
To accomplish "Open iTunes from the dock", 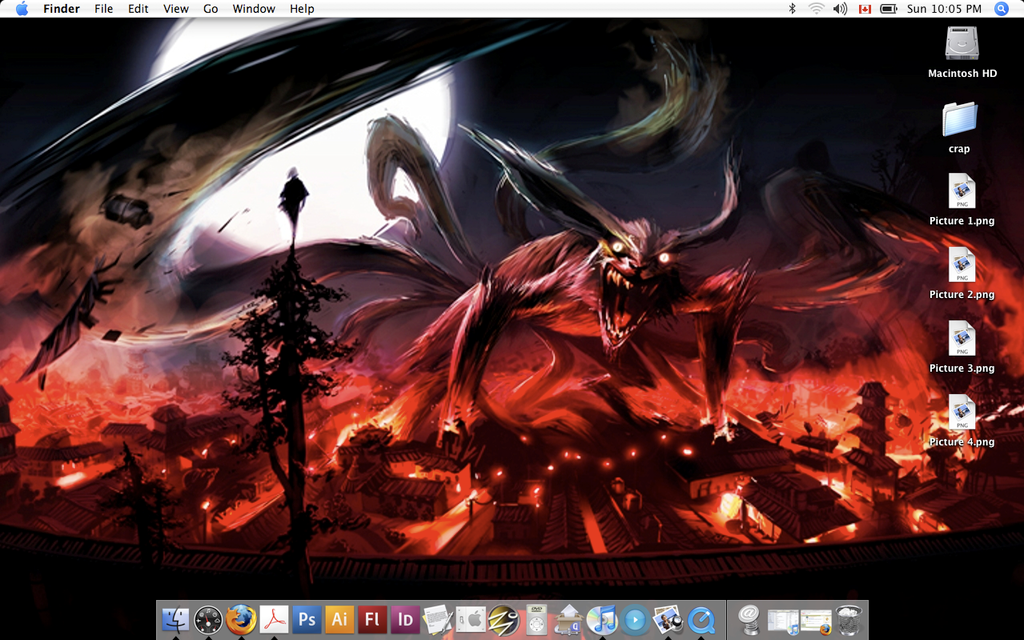I will (601, 620).
